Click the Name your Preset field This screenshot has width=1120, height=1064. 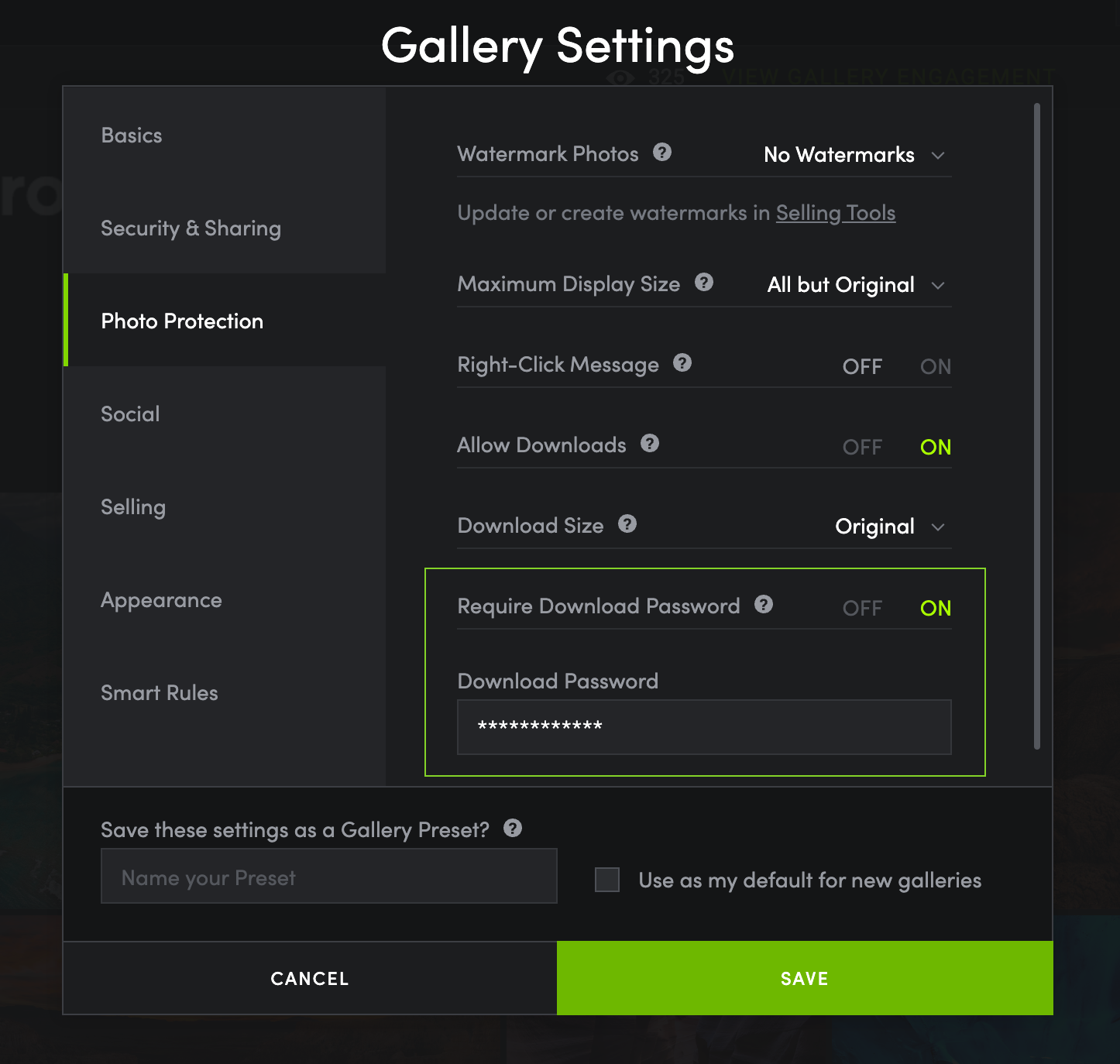(328, 877)
